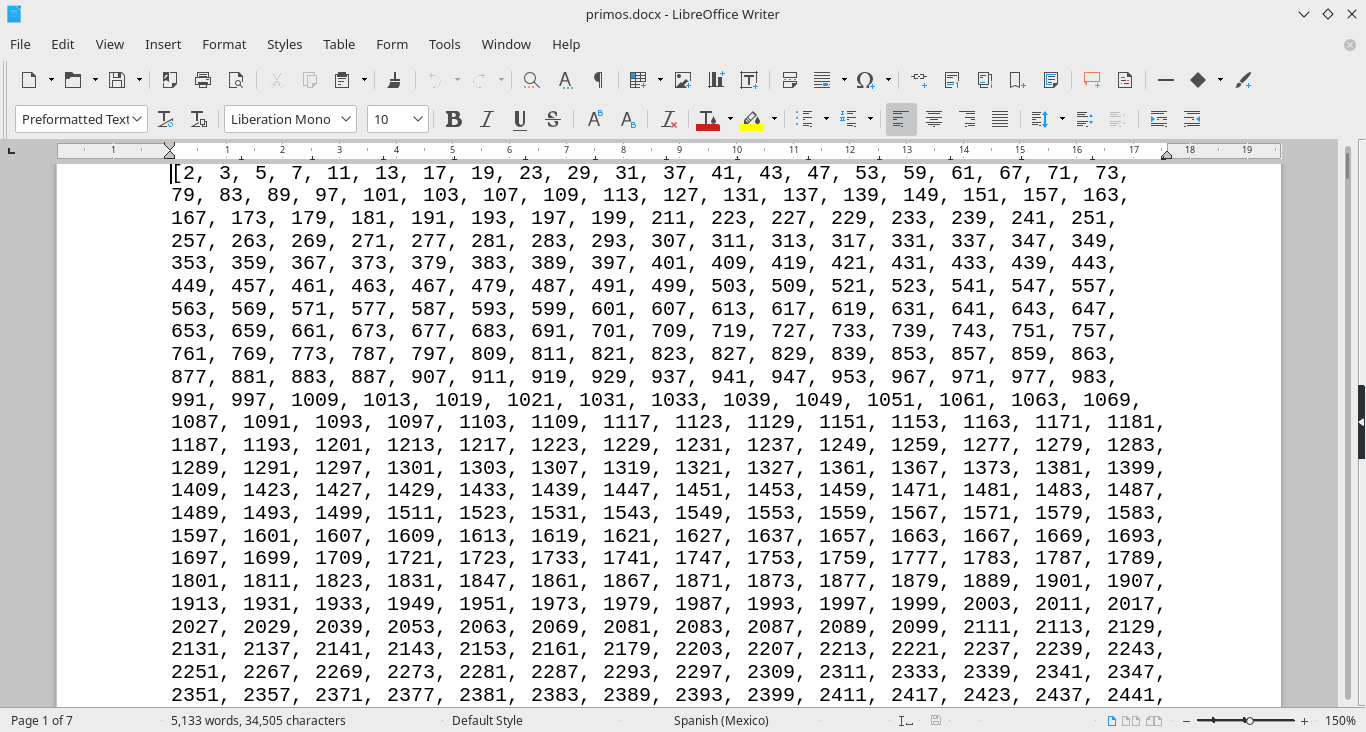The image size is (1366, 732).
Task: Click the Print document icon
Action: 203,80
